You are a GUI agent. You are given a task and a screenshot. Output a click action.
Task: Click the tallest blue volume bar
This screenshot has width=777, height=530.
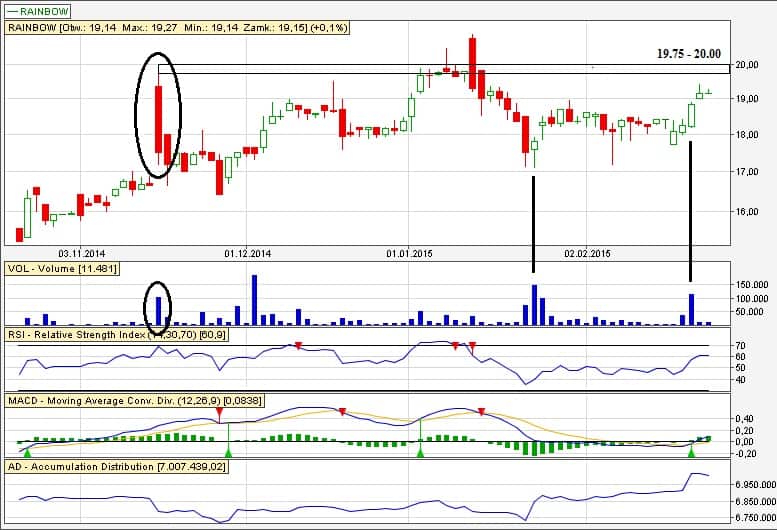coord(254,299)
